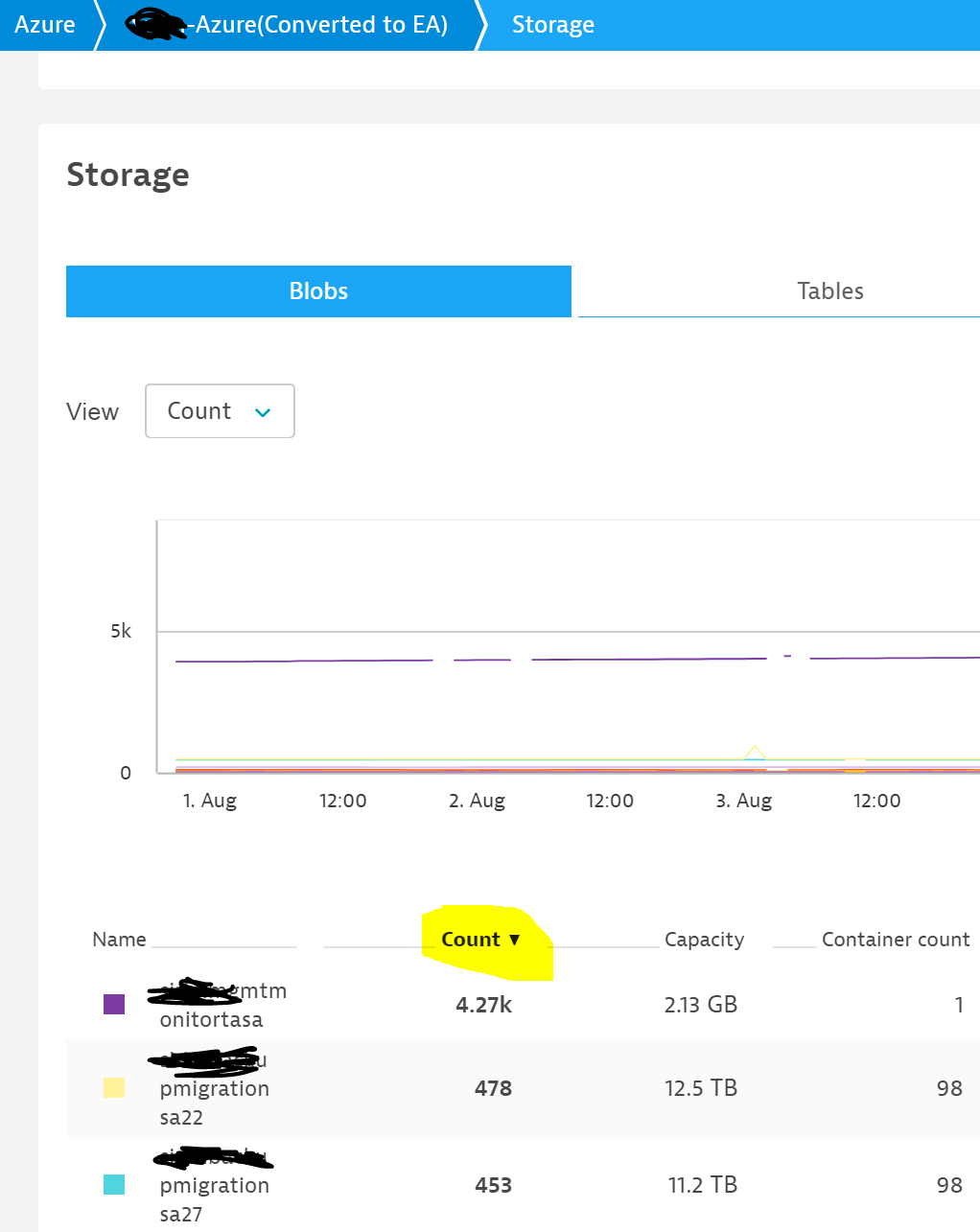Switch to the Tables tab
Viewport: 980px width, 1232px height.
[829, 291]
